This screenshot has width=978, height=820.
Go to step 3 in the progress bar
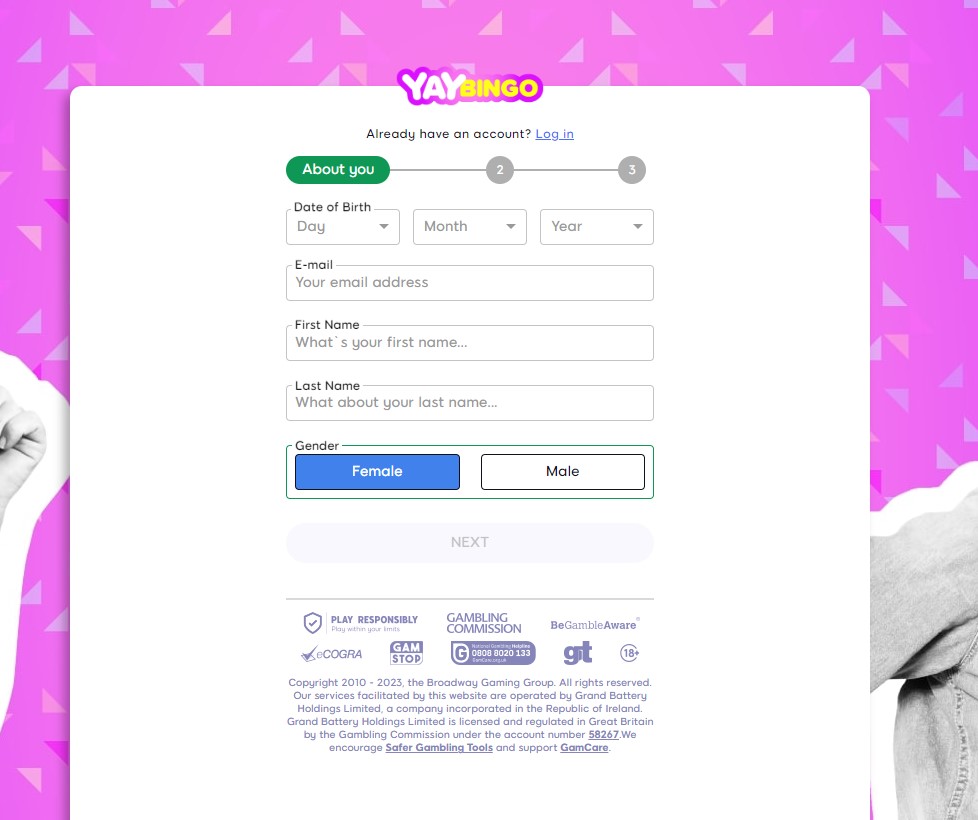pos(632,170)
